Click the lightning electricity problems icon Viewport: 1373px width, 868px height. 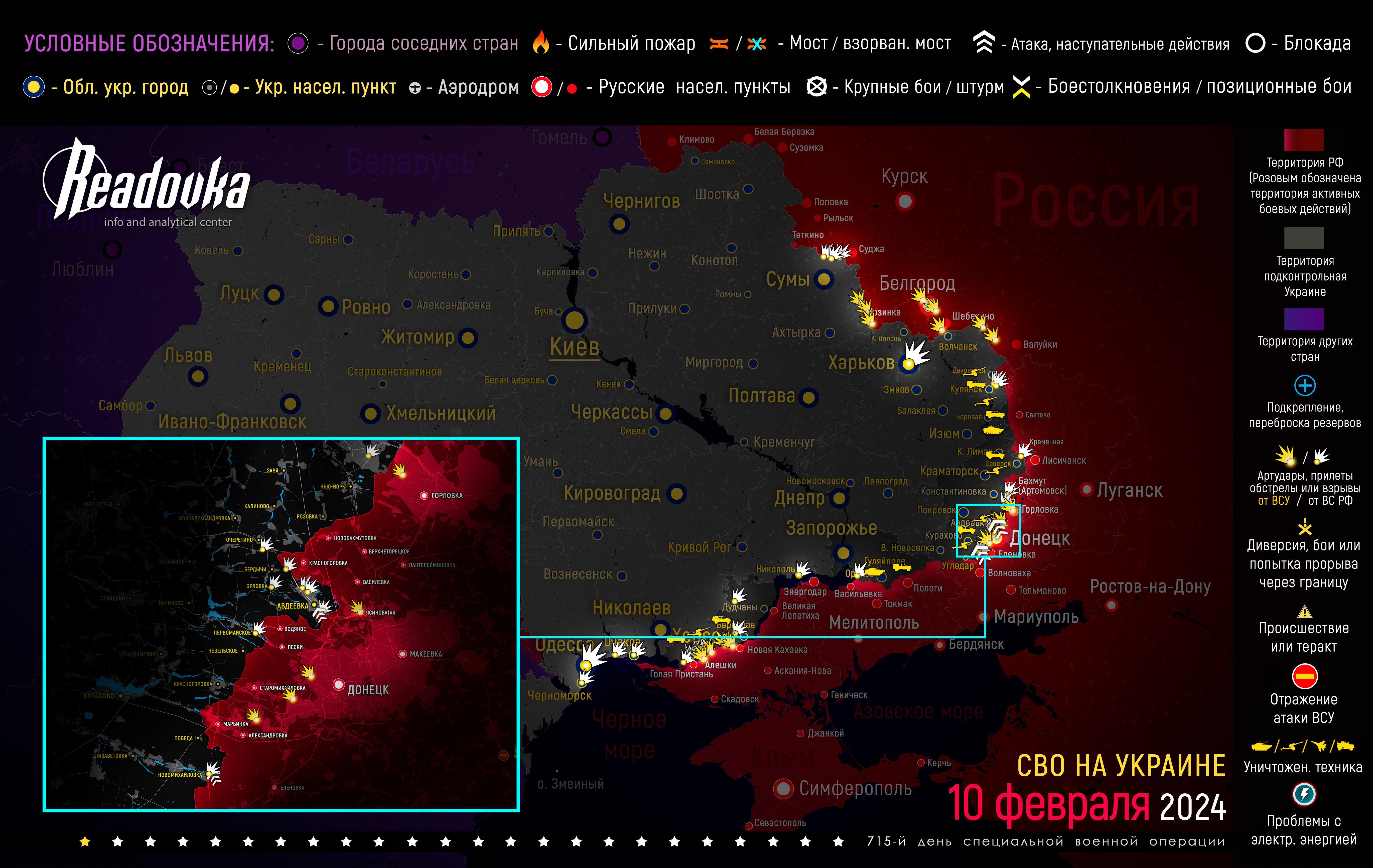tap(1304, 794)
